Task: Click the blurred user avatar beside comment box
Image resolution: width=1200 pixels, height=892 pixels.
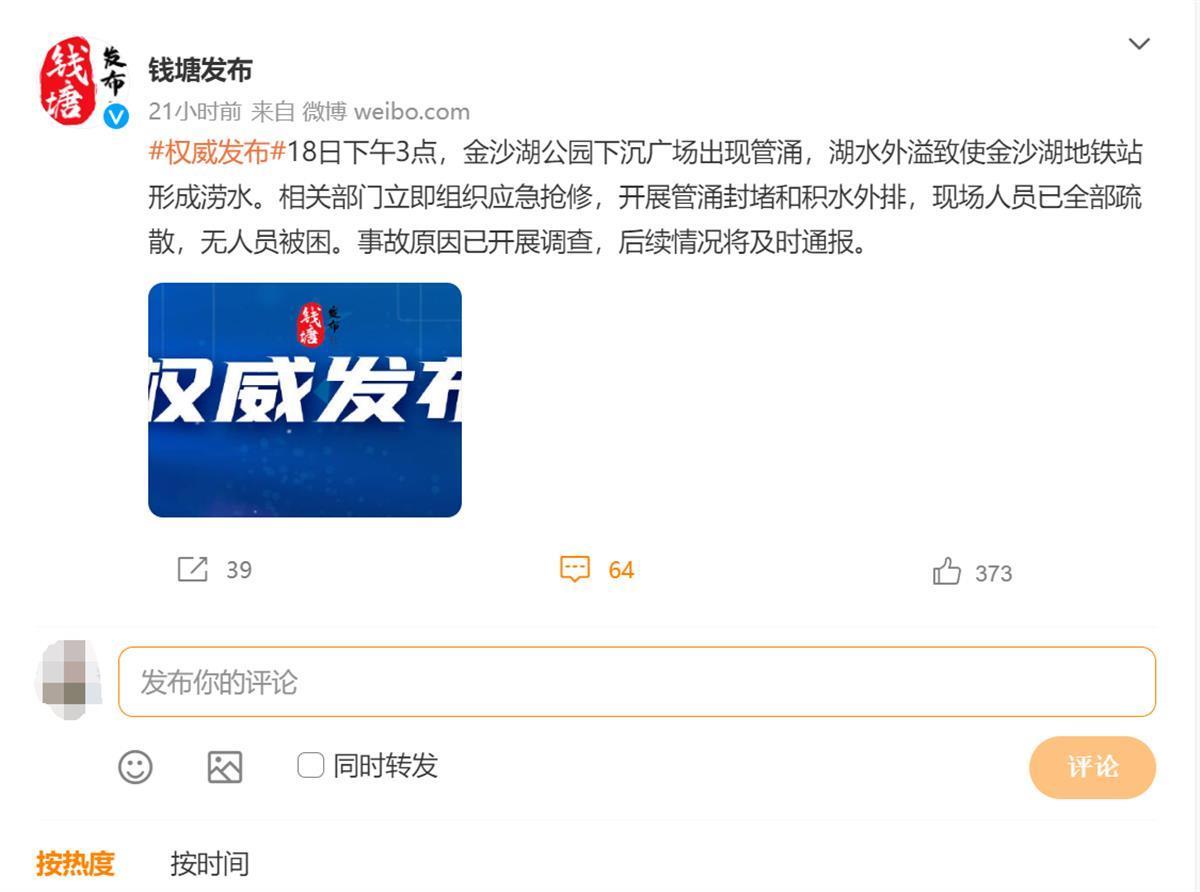Action: tap(68, 680)
